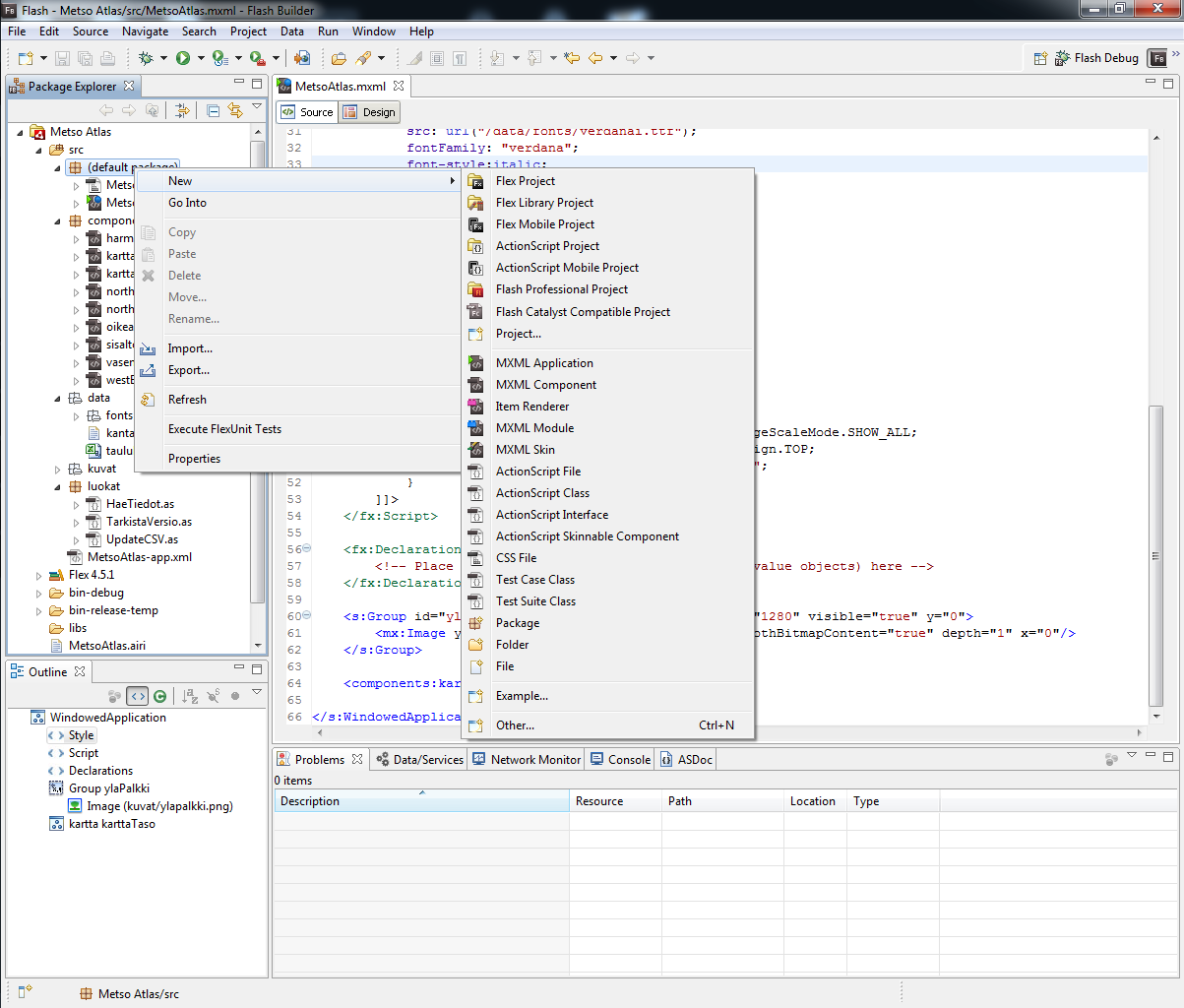
Task: Click Import... in context menu
Action: click(298, 348)
